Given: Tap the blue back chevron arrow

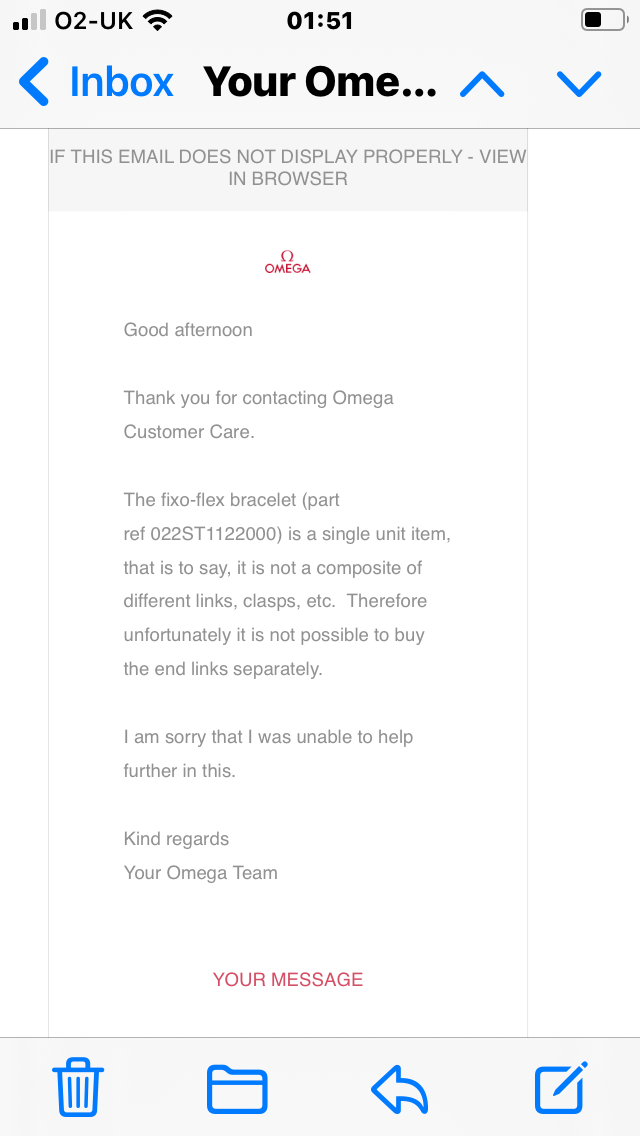Looking at the screenshot, I should pyautogui.click(x=34, y=82).
